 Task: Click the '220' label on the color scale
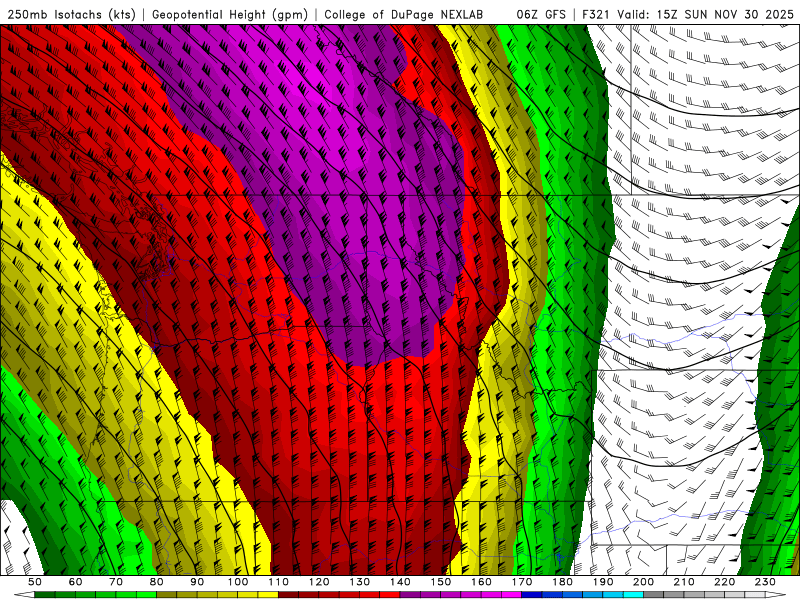tap(724, 582)
